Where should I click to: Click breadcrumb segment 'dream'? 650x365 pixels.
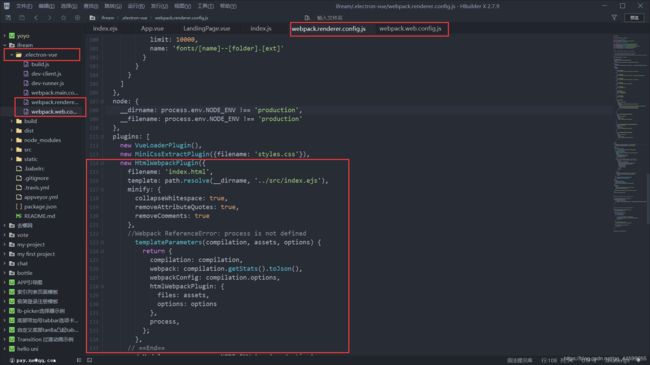108,18
